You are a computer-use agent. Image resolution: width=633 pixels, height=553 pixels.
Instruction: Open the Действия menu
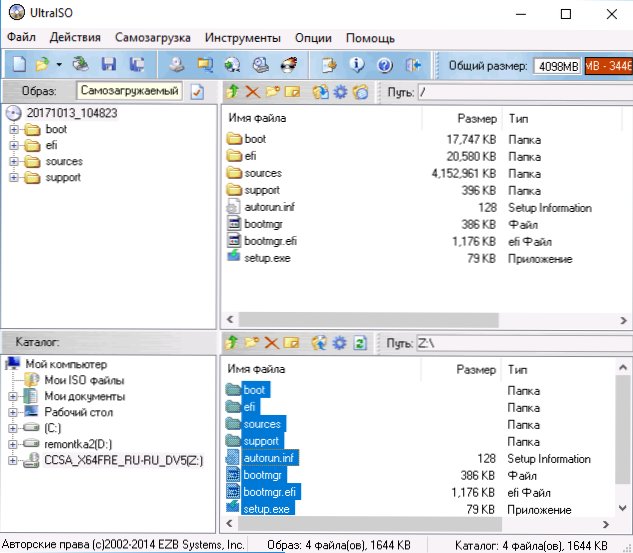click(x=75, y=38)
